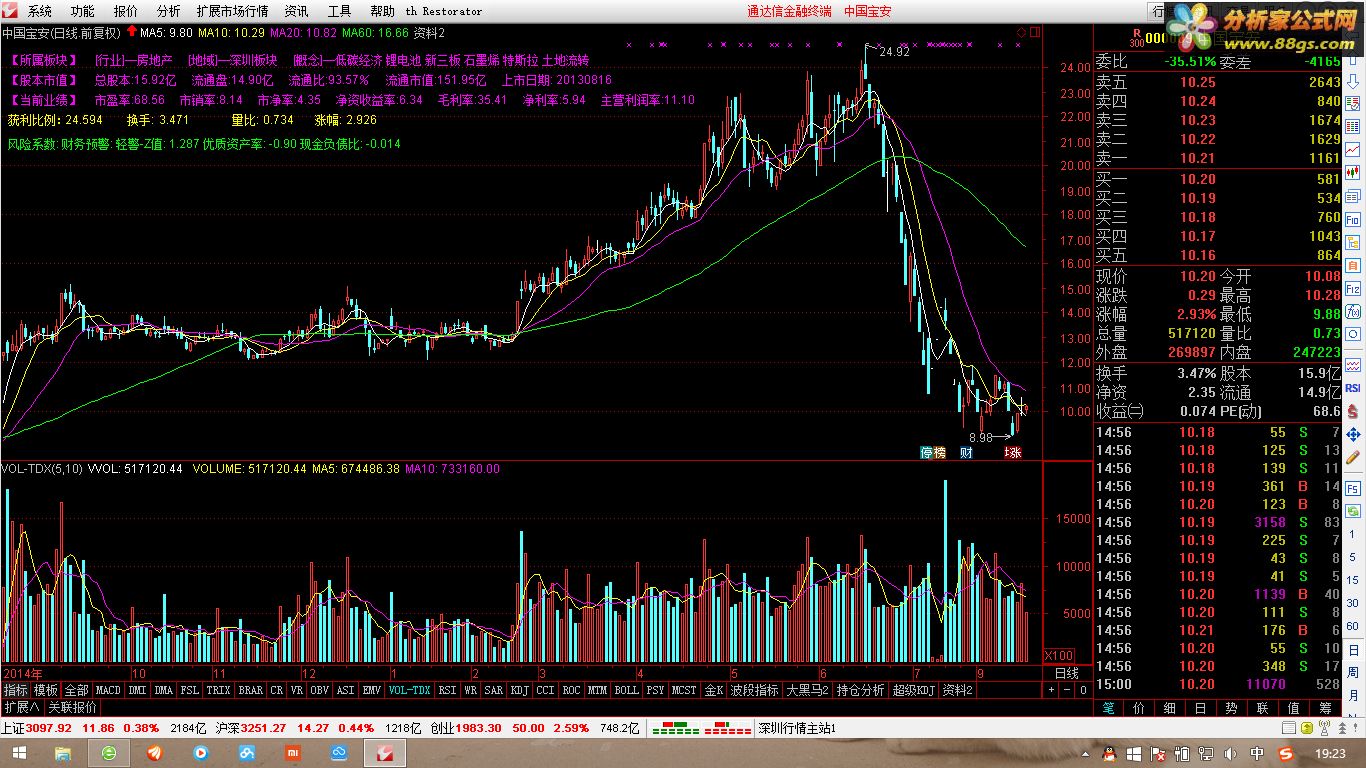Click the F10 company info icon
Screen dimensions: 1366x768
click(x=1352, y=219)
